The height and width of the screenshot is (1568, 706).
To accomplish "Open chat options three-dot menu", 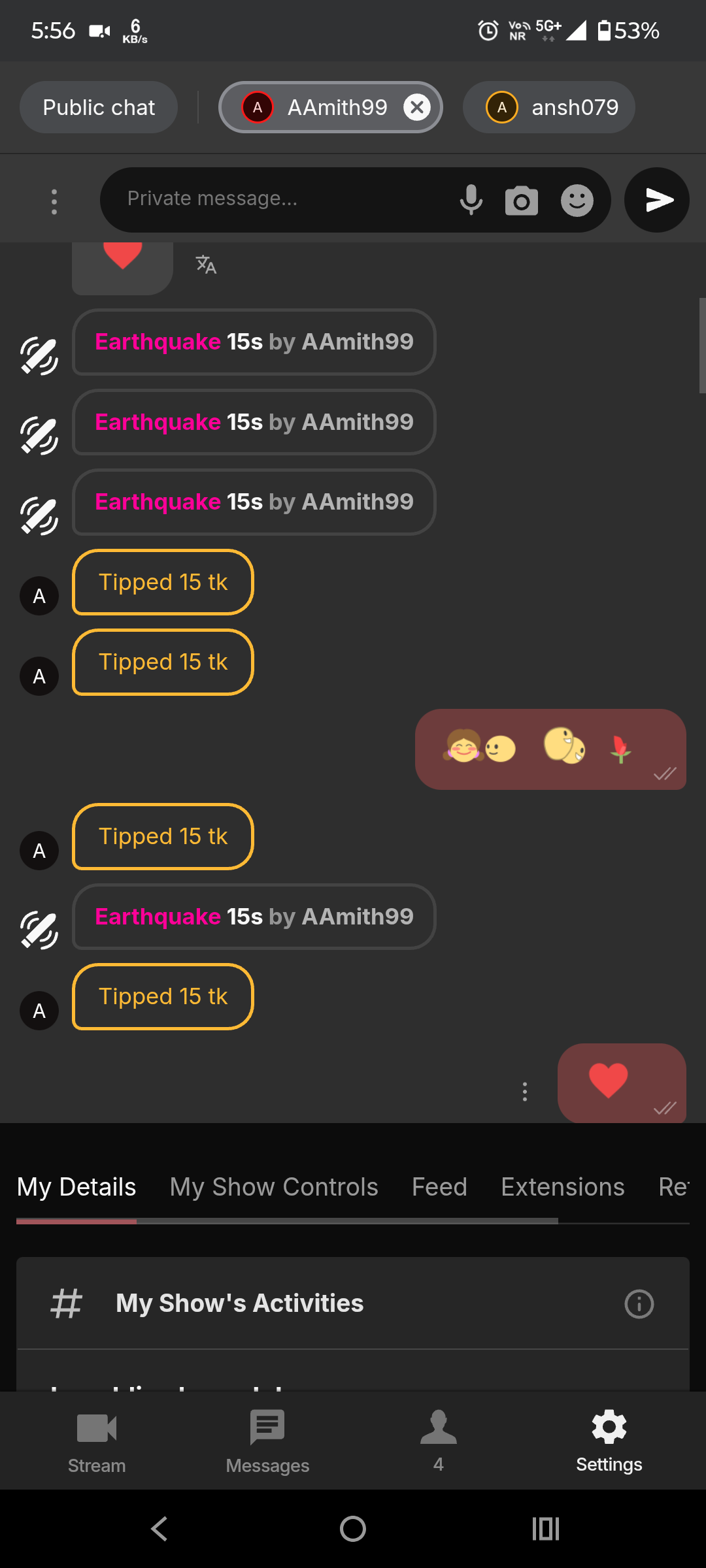I will click(54, 201).
